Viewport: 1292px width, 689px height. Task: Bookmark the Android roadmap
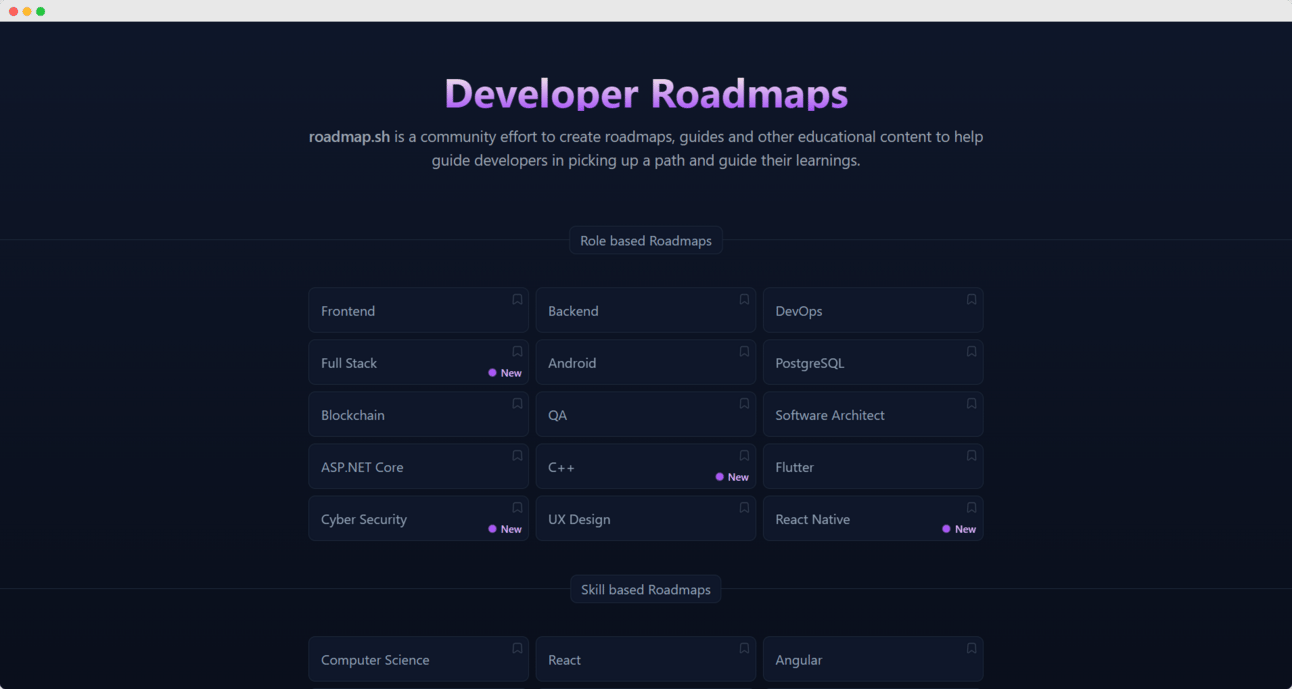[744, 351]
